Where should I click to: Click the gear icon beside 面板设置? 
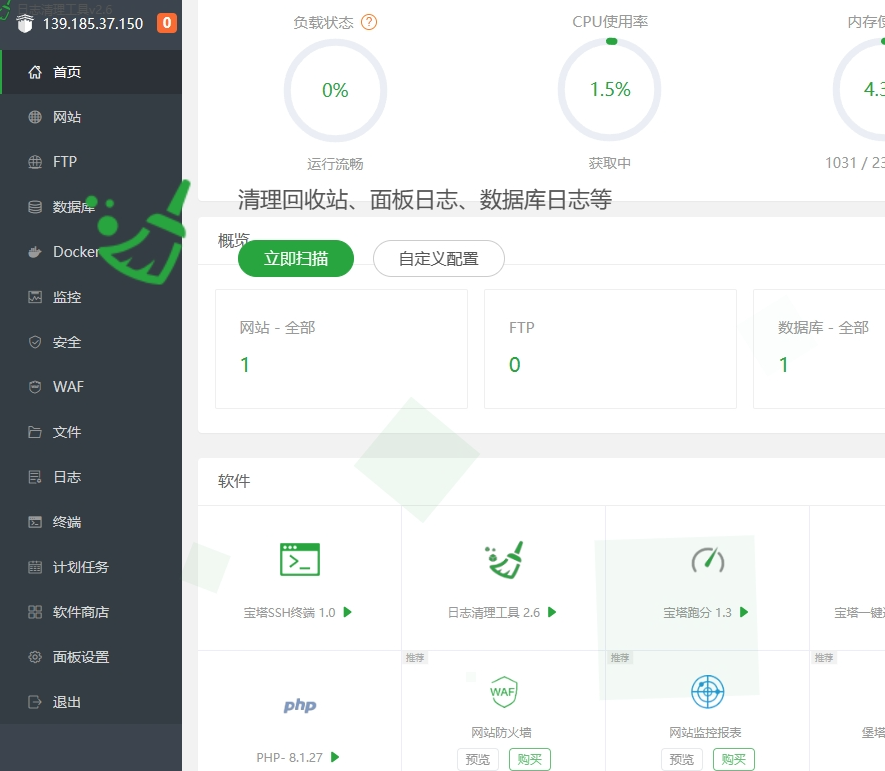coord(35,657)
